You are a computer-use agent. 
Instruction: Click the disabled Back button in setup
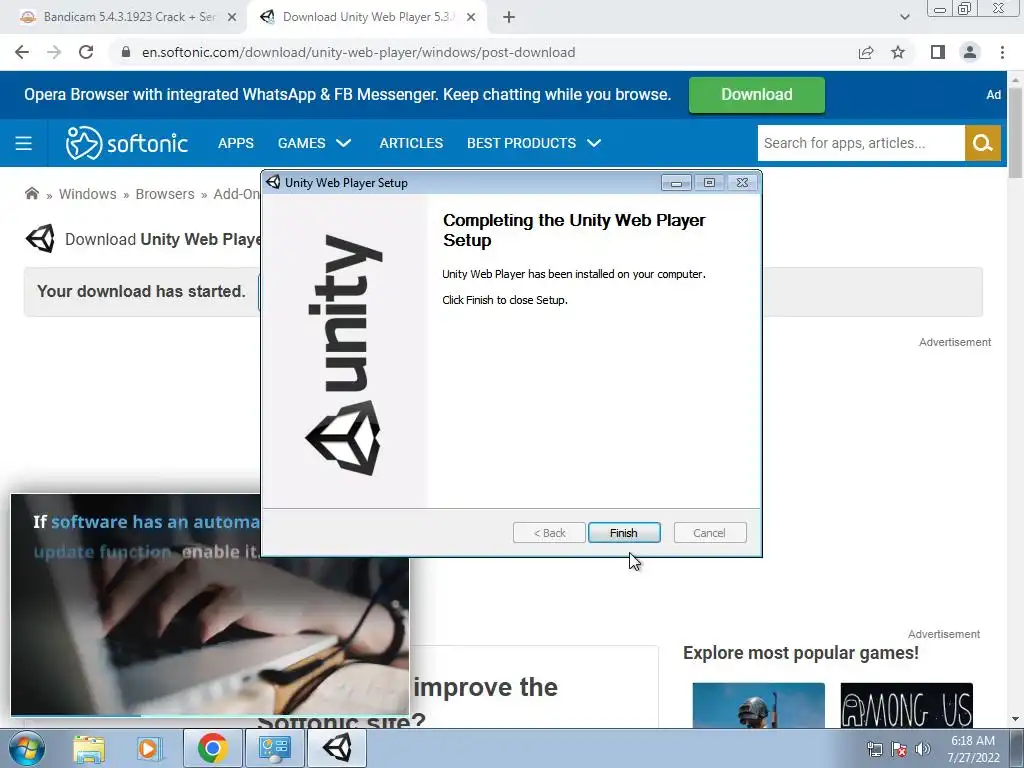click(549, 533)
